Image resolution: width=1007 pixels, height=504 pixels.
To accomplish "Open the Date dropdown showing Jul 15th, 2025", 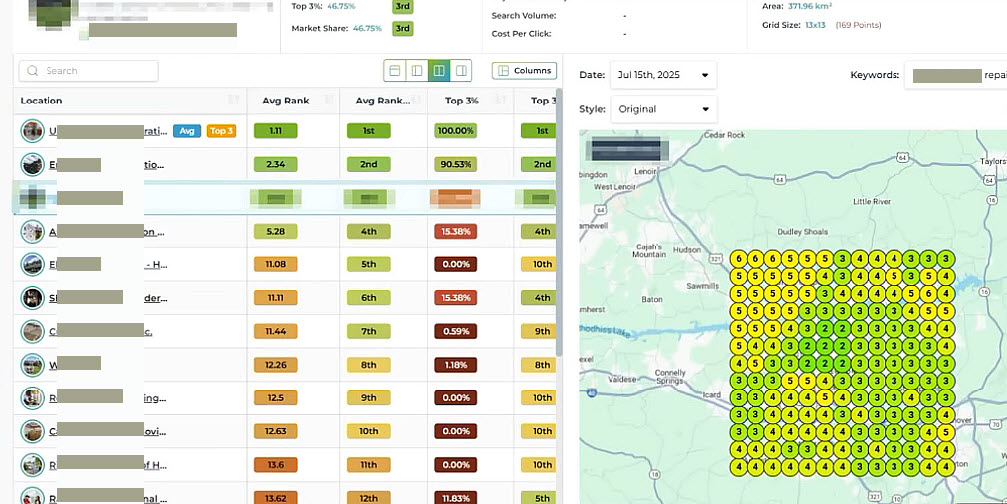I will pyautogui.click(x=663, y=75).
